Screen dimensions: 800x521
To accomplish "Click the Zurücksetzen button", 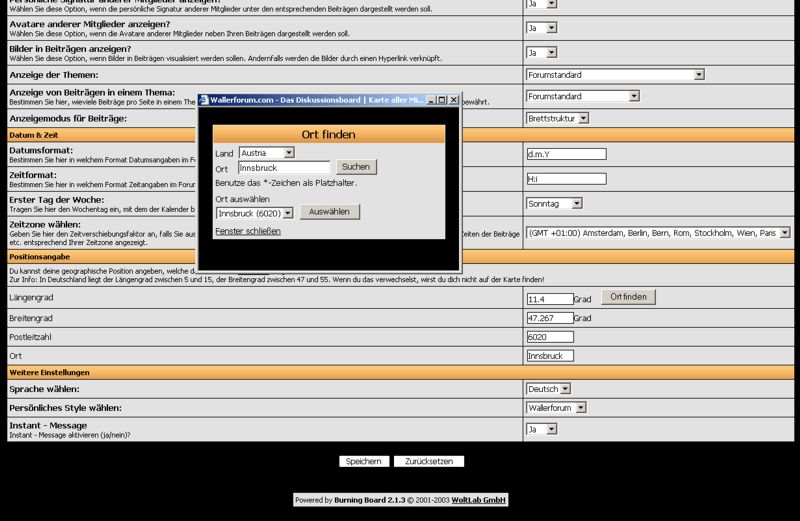I will (x=428, y=461).
